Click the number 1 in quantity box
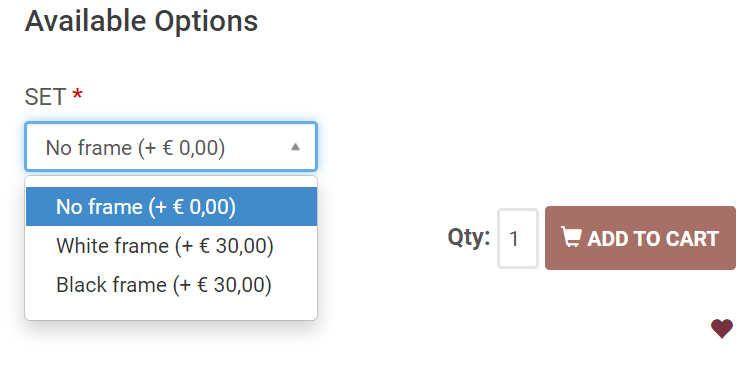The height and width of the screenshot is (374, 750). [514, 239]
